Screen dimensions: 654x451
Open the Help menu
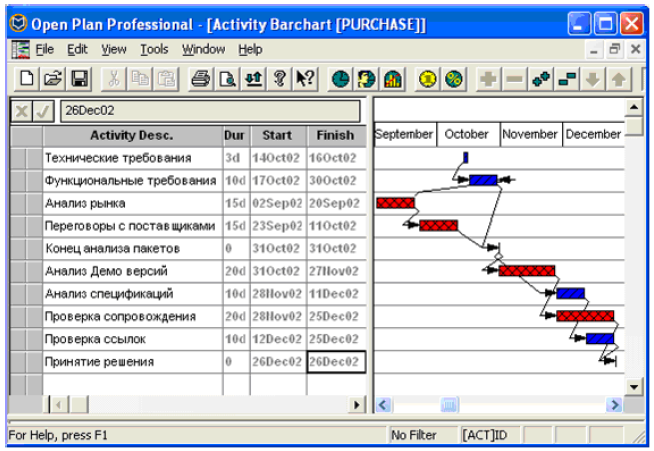[250, 49]
